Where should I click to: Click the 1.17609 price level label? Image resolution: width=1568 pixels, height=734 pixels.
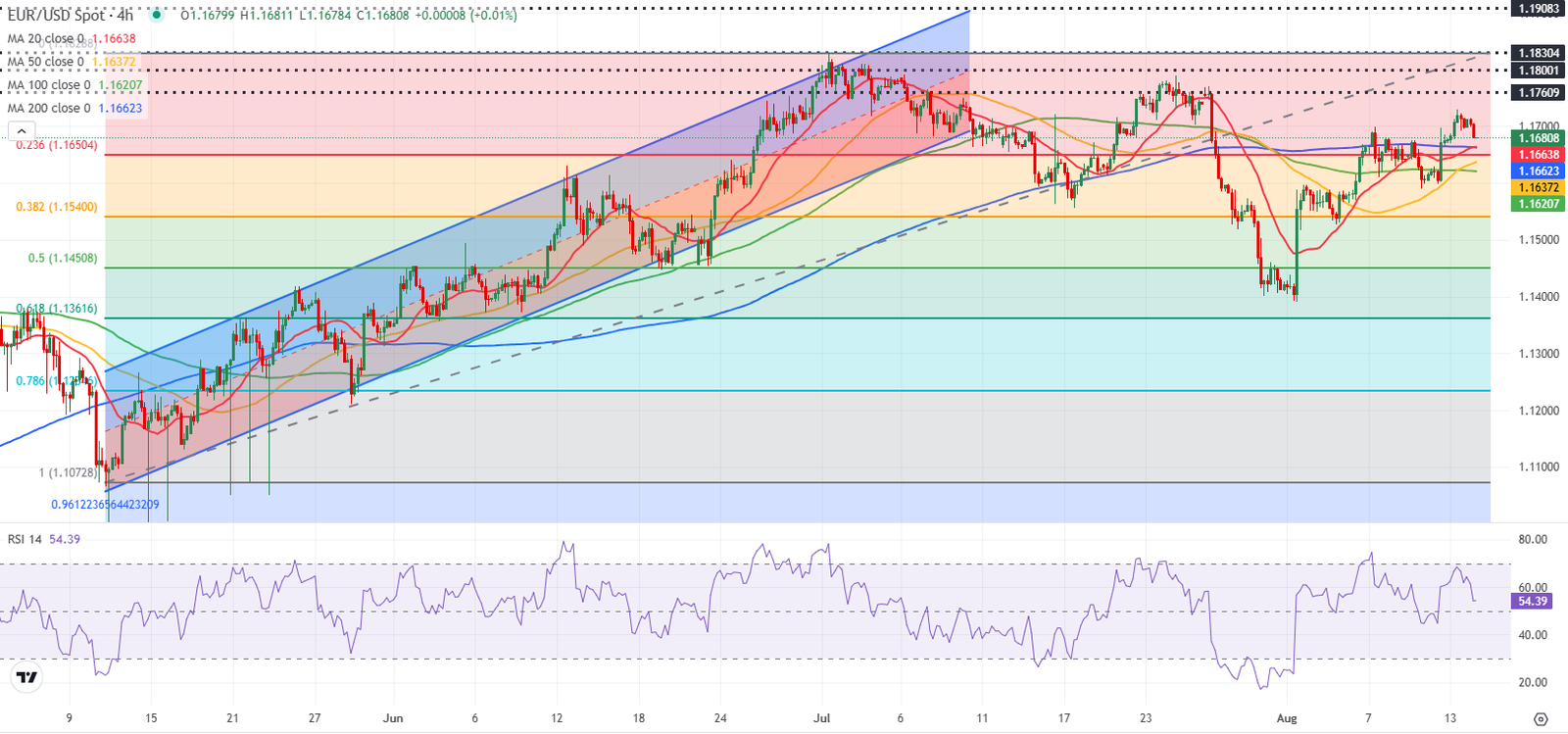click(x=1539, y=93)
